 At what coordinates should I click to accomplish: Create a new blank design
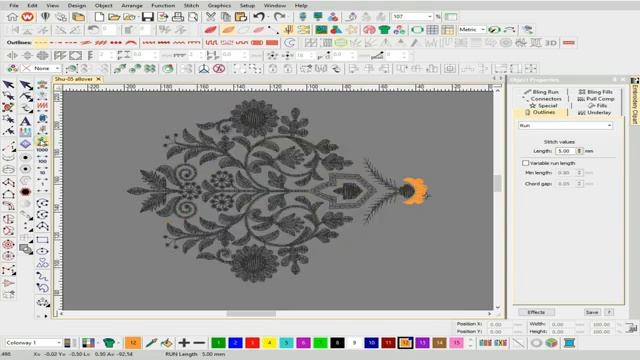point(99,17)
